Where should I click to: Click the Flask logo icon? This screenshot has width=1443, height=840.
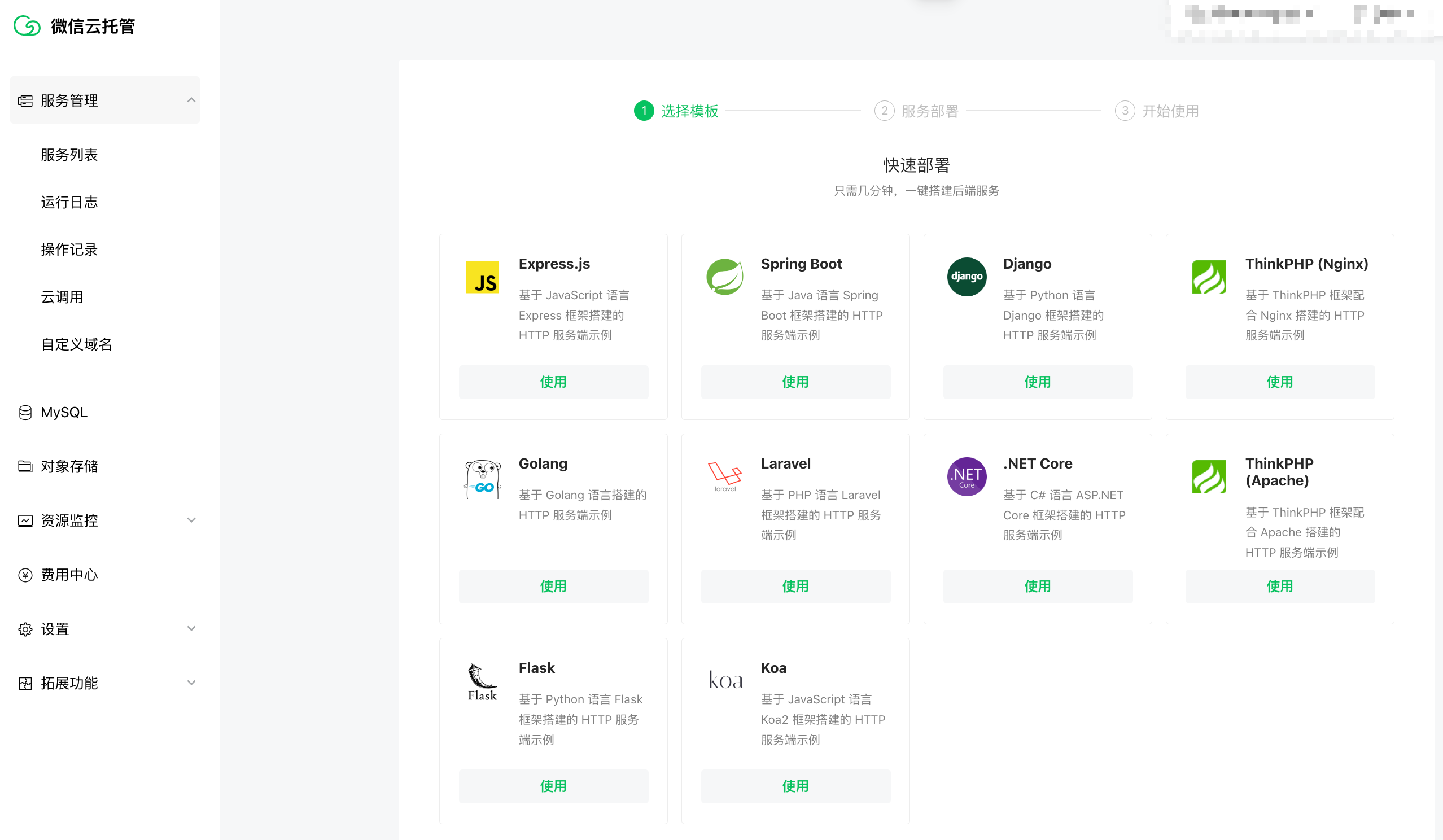point(482,681)
